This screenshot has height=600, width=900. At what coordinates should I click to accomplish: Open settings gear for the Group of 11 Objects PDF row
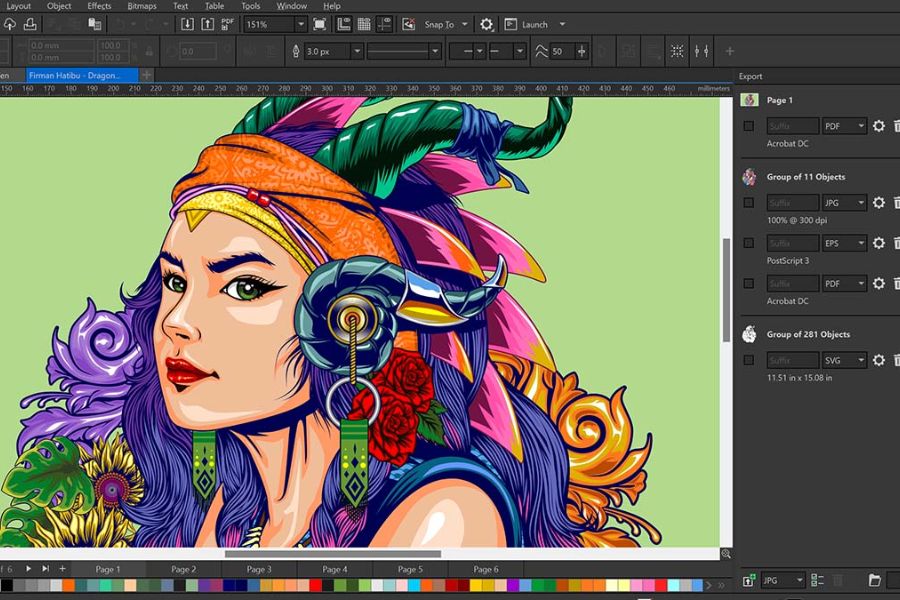pyautogui.click(x=878, y=283)
